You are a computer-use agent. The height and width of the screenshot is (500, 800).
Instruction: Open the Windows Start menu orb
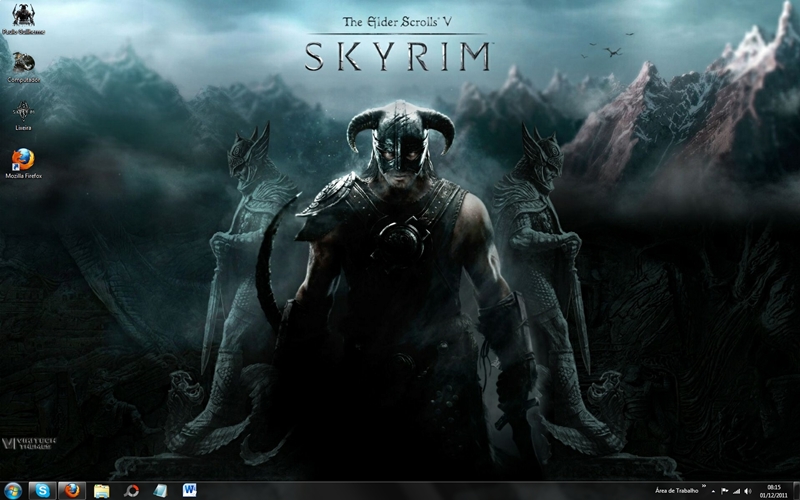coord(13,491)
